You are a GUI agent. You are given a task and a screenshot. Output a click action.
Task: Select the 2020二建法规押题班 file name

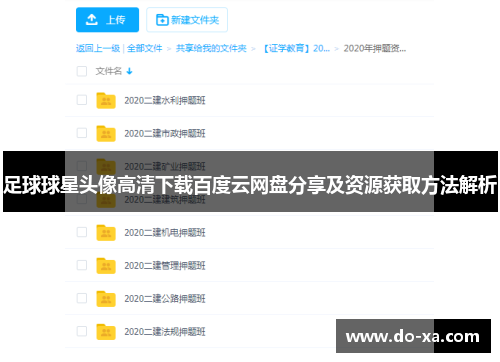(x=165, y=331)
